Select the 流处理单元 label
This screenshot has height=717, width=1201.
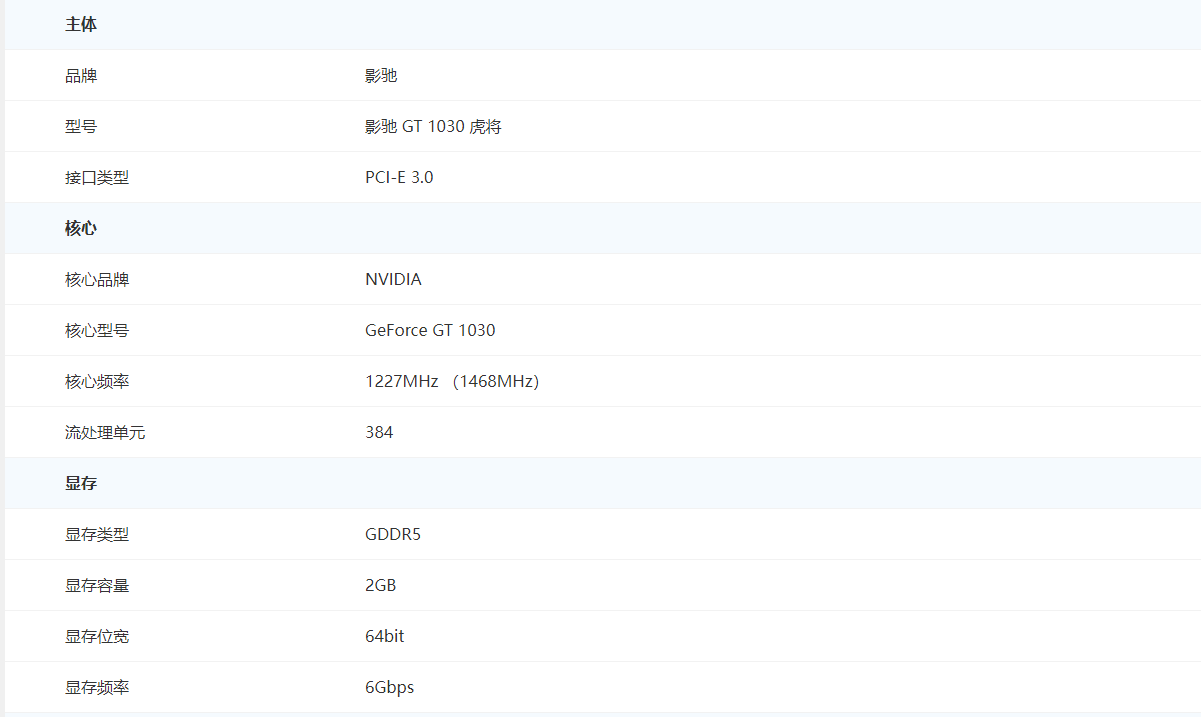click(x=105, y=433)
